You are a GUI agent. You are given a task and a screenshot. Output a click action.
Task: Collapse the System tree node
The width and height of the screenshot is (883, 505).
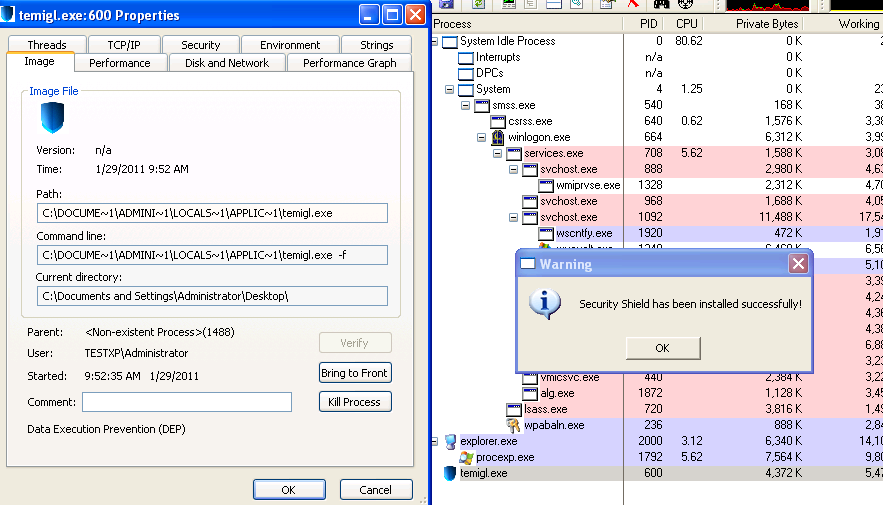pyautogui.click(x=449, y=89)
